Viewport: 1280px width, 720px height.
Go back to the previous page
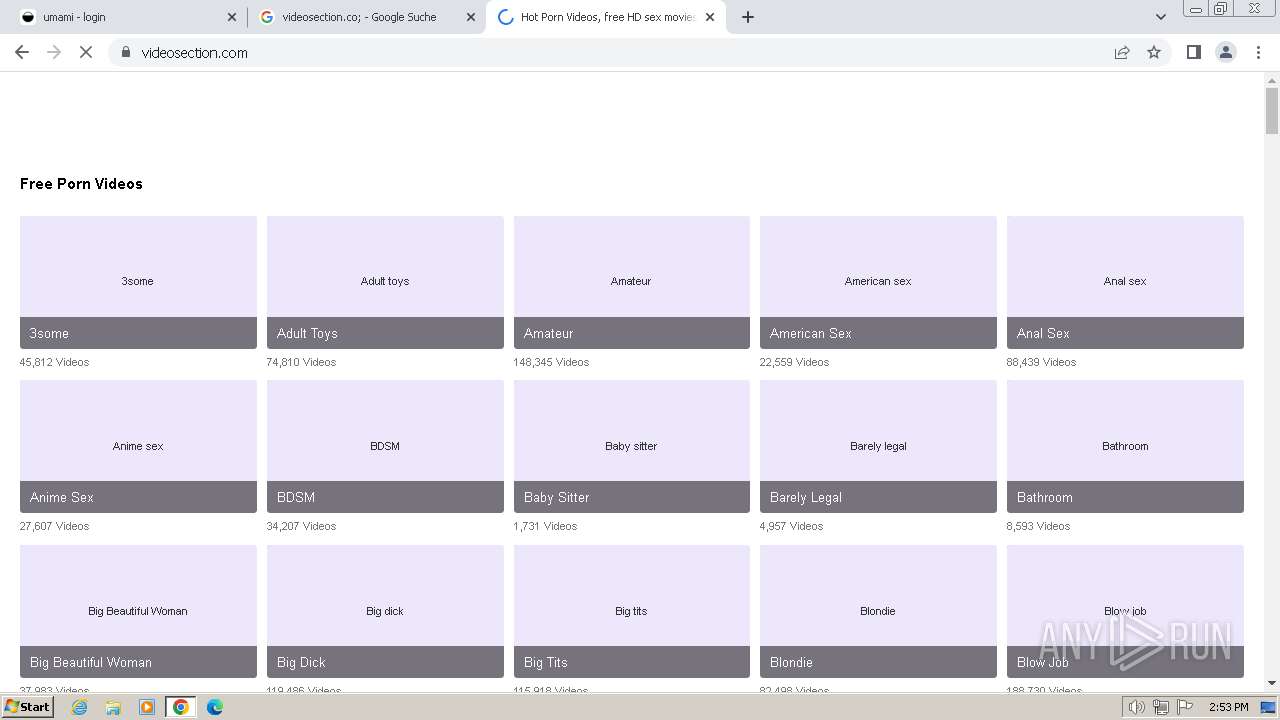22,52
